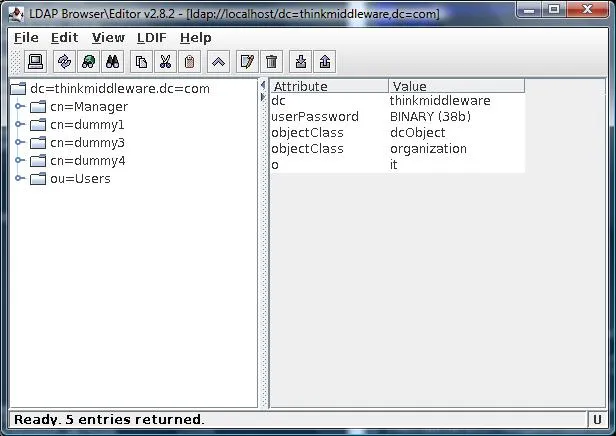Click the Attribute column header

pos(329,86)
